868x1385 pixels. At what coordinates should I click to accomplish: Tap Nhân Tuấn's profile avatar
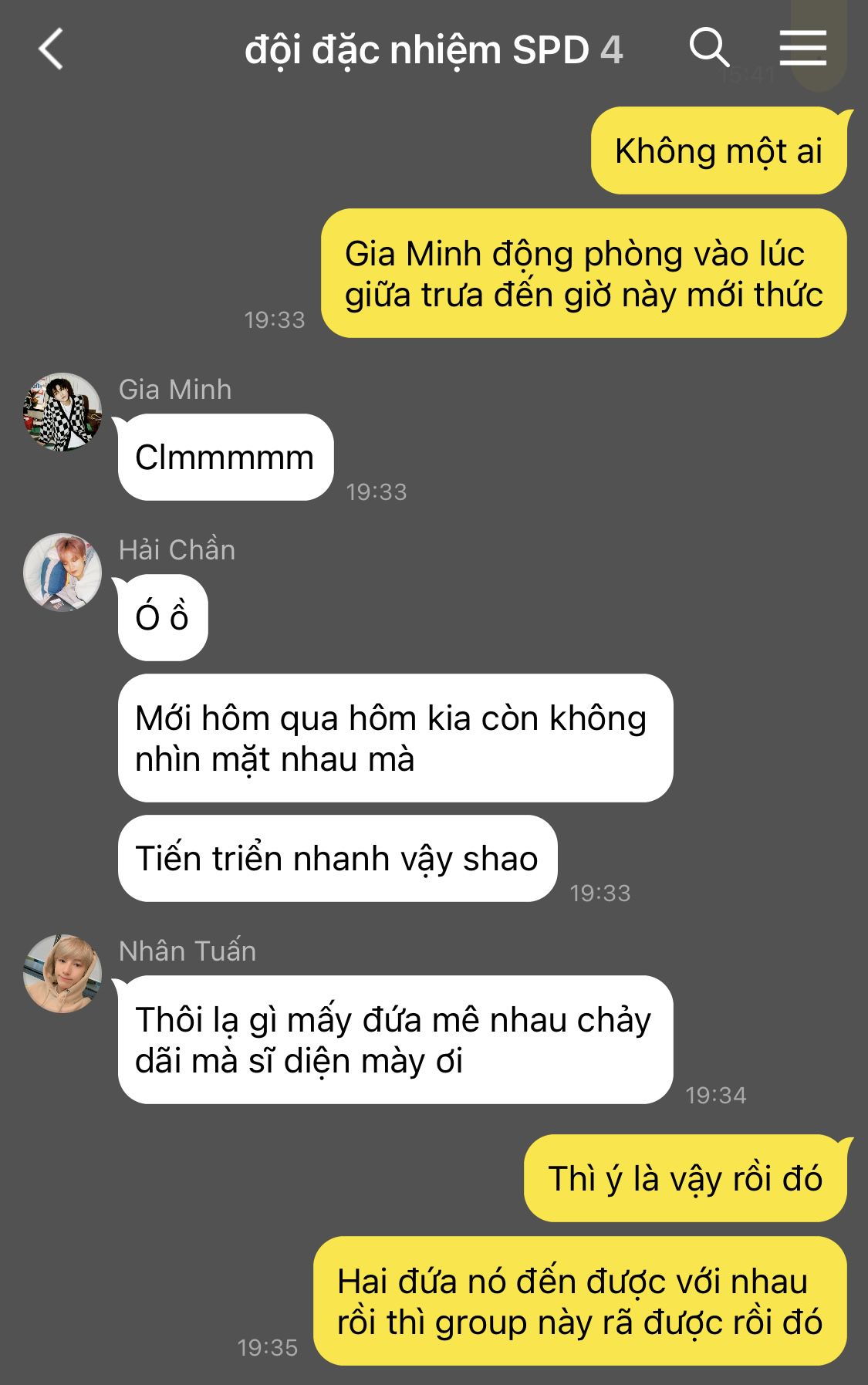tap(62, 974)
